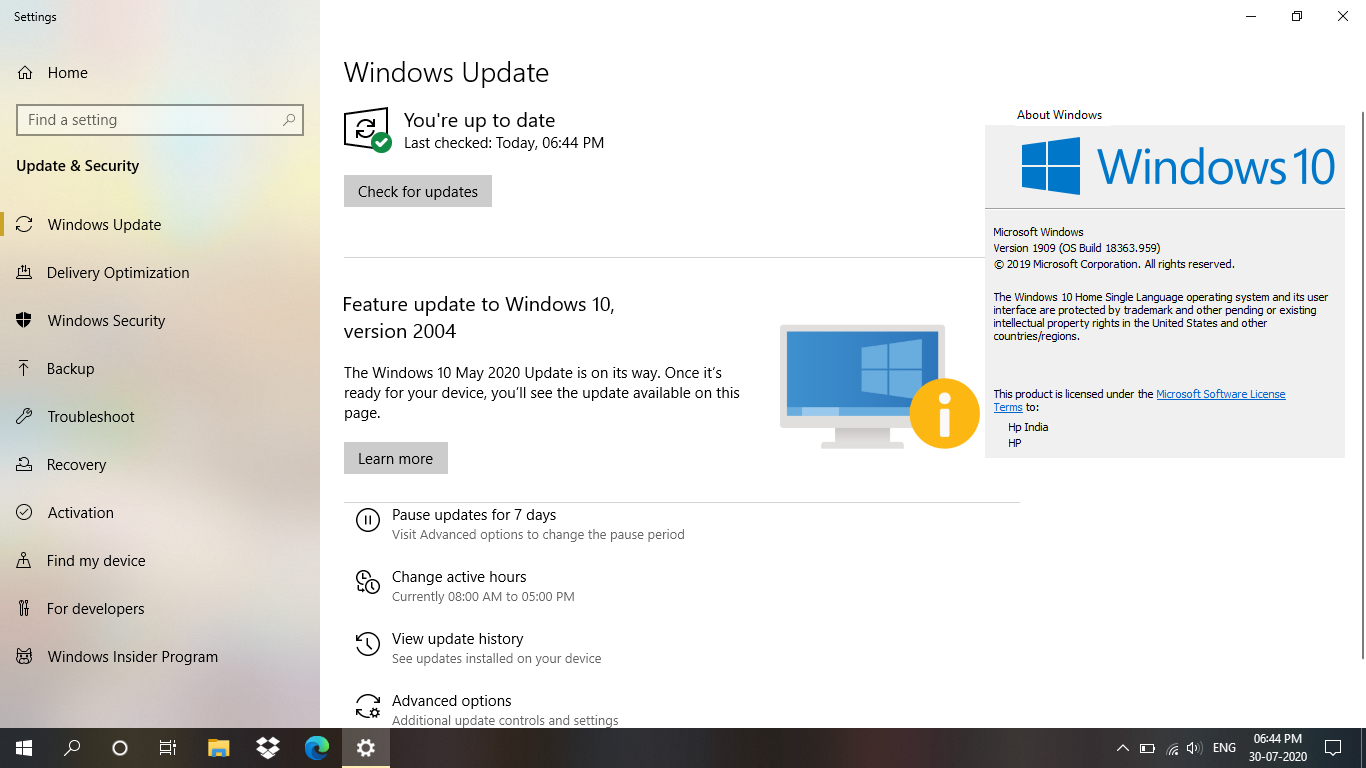
Task: Click Check for updates button
Action: pyautogui.click(x=418, y=191)
